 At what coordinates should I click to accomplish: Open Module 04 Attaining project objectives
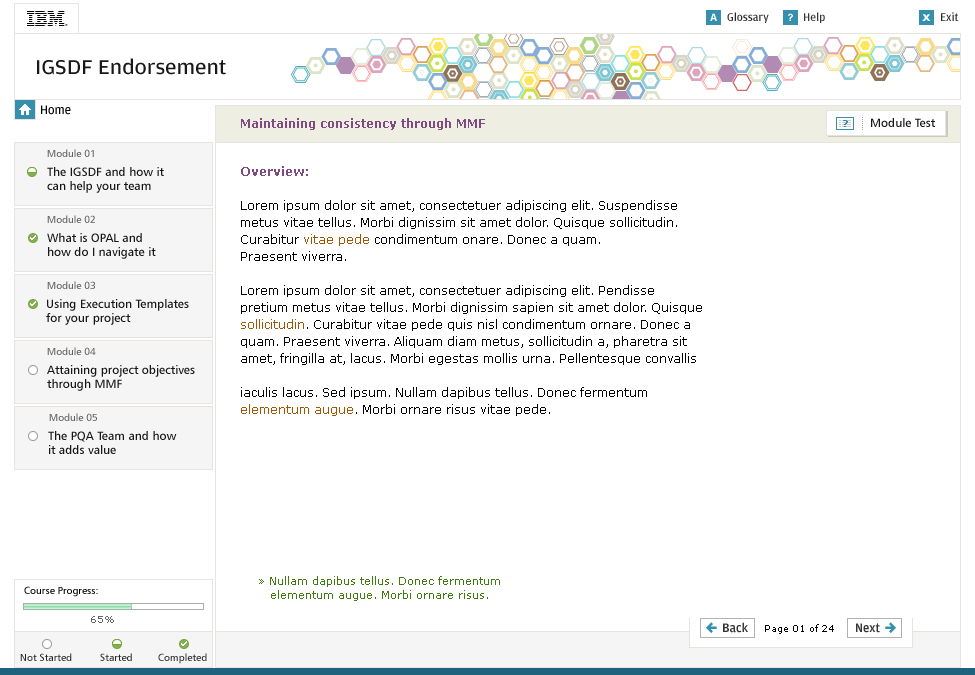113,372
